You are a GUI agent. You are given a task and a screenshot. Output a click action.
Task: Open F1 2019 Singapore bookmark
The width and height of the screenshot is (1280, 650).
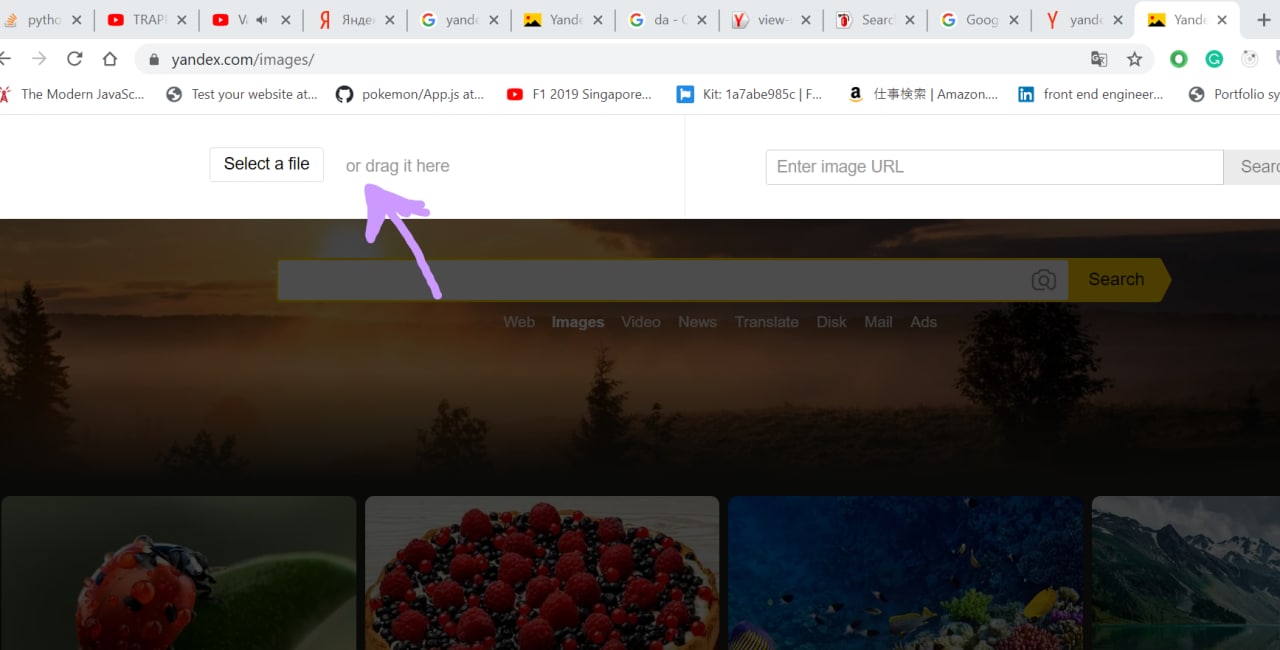(579, 94)
